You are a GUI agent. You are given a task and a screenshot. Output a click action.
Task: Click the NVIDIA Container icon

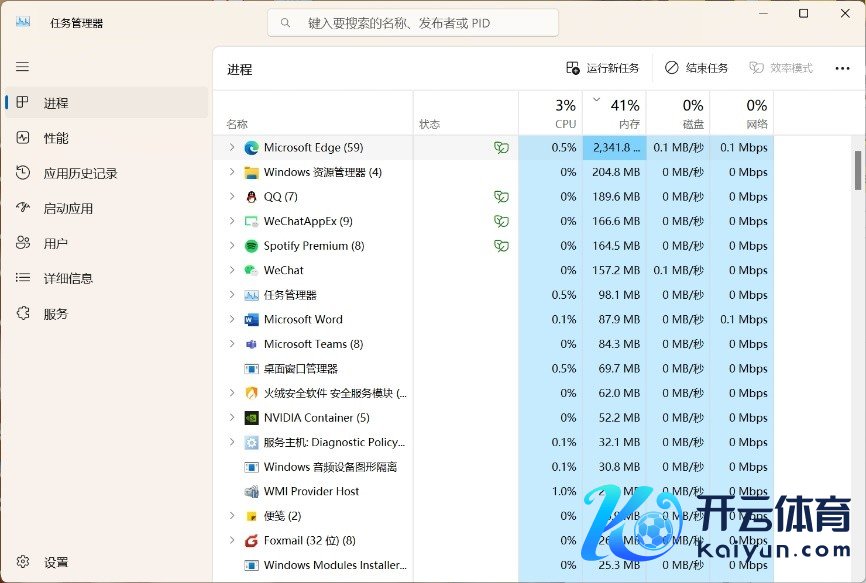[x=251, y=418]
